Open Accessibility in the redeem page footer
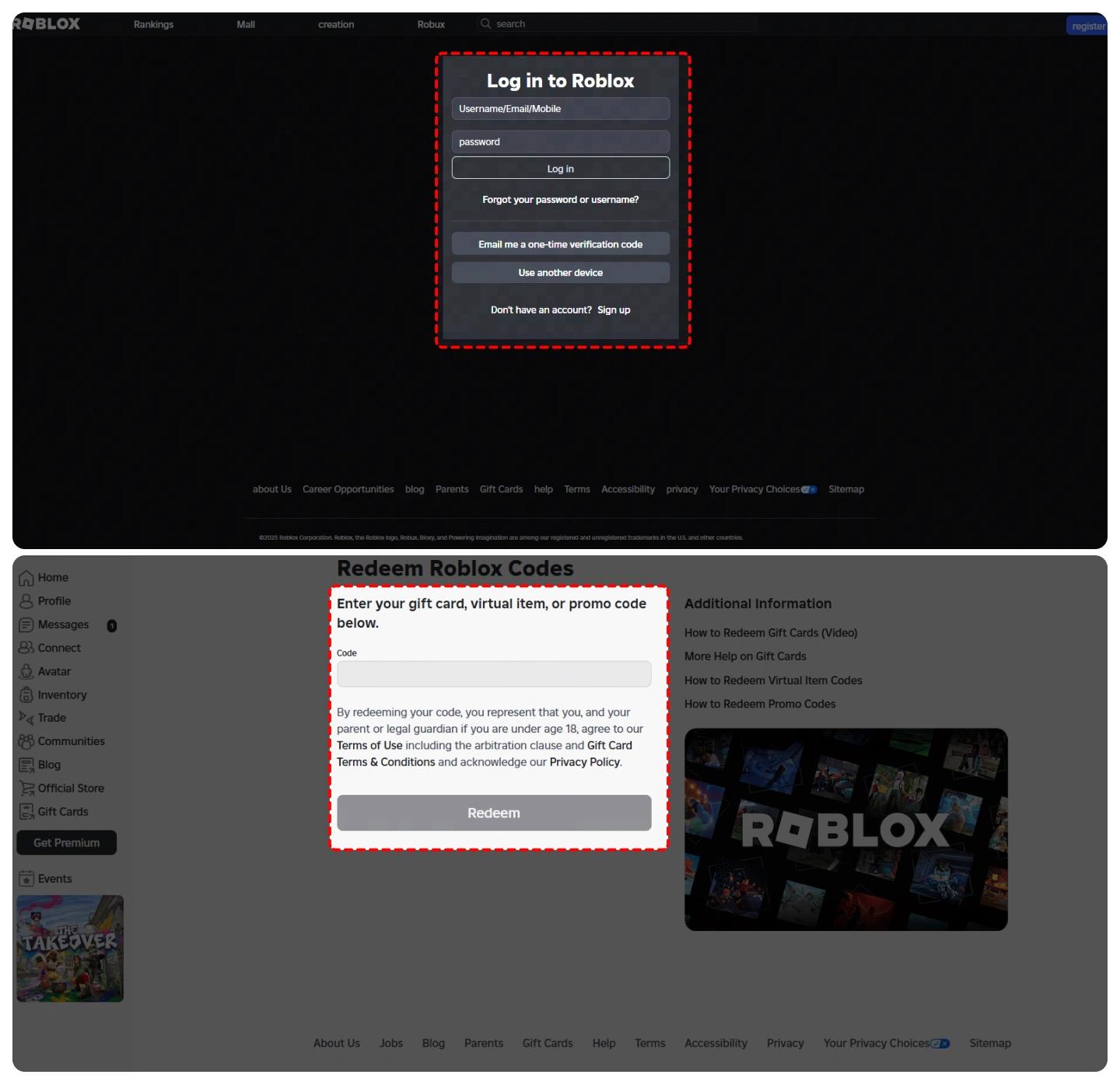The width and height of the screenshot is (1120, 1085). tap(716, 1044)
